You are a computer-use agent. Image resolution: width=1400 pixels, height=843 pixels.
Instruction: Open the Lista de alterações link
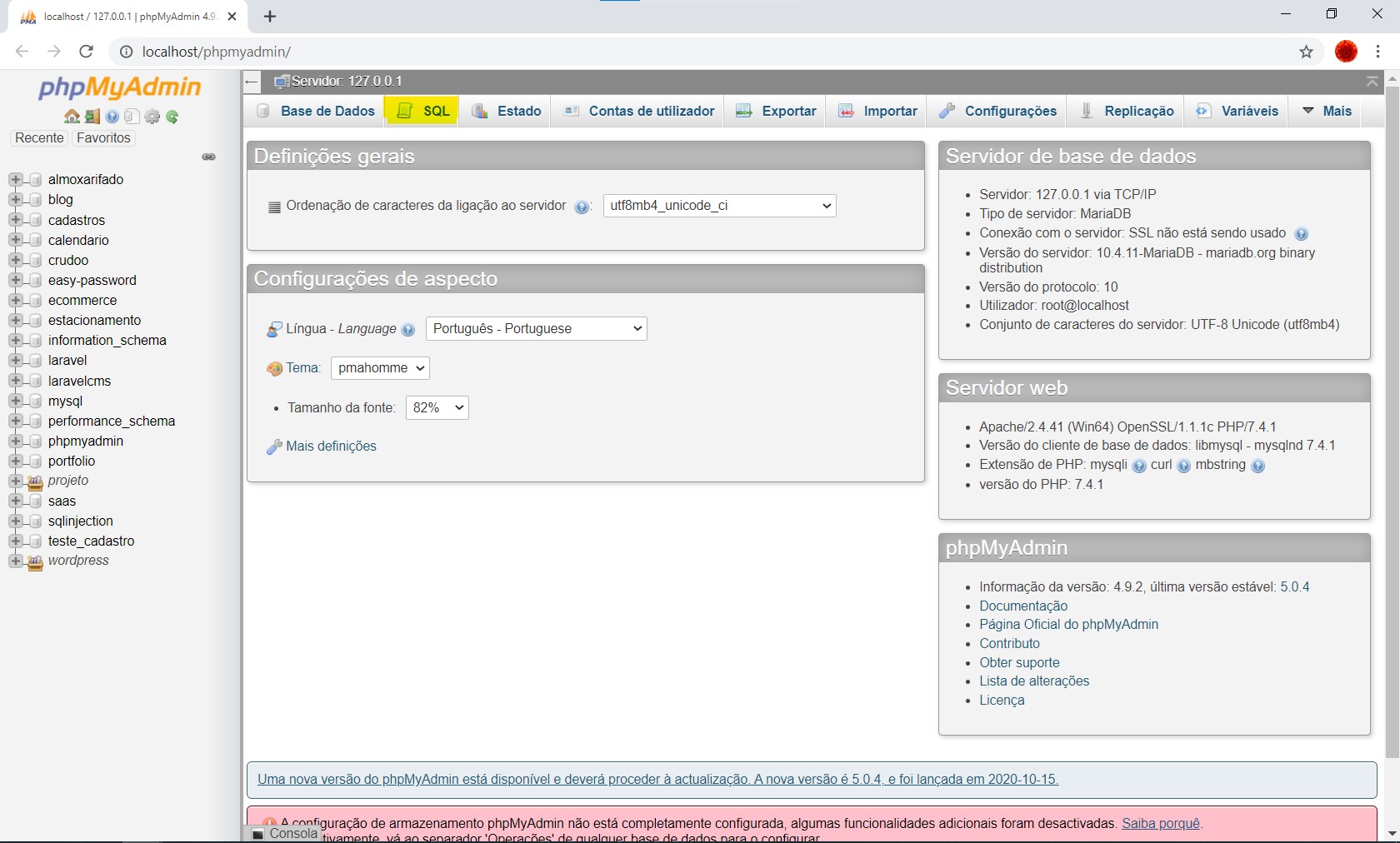pyautogui.click(x=1034, y=681)
